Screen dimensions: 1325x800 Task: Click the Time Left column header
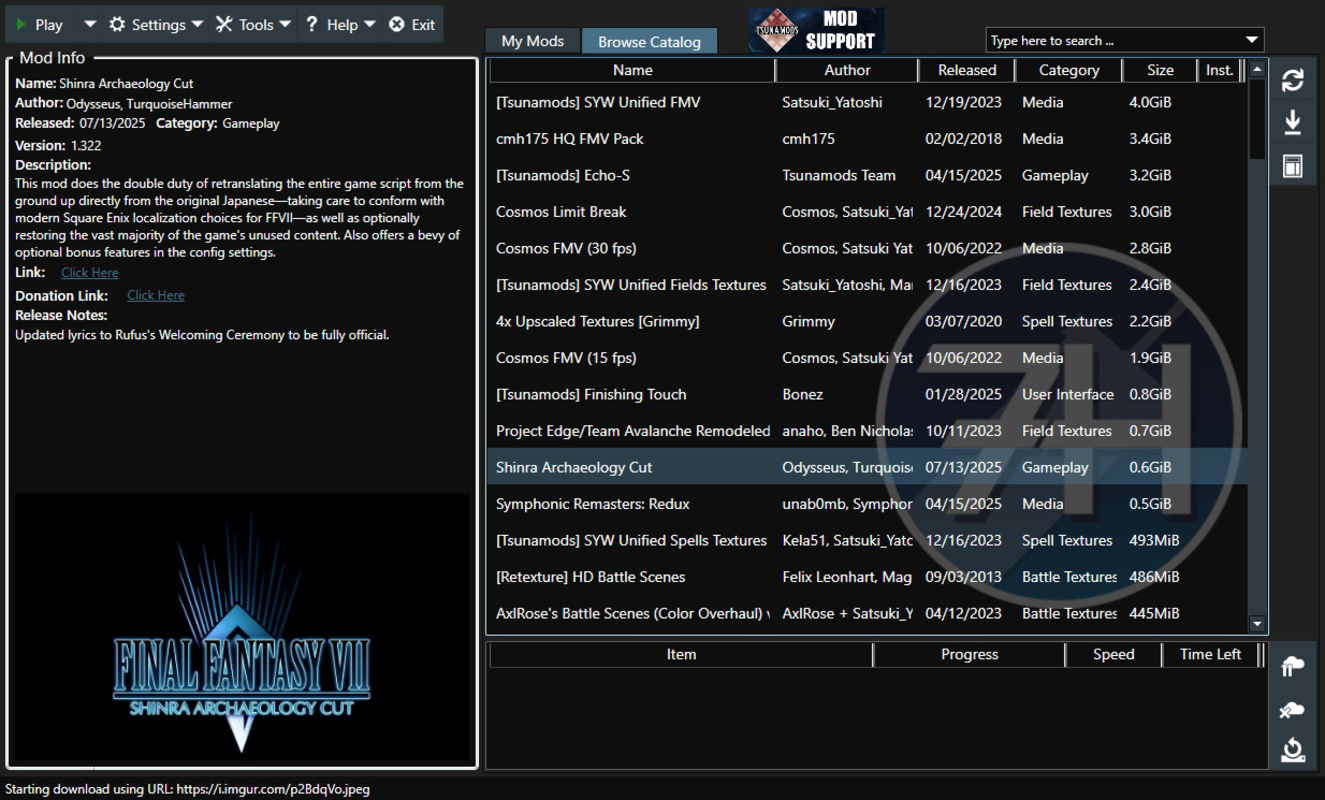[1210, 654]
